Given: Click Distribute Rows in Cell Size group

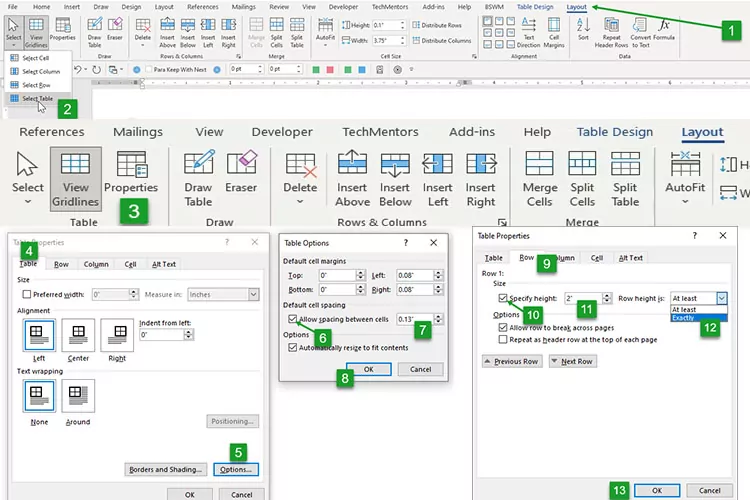Looking at the screenshot, I should [437, 25].
